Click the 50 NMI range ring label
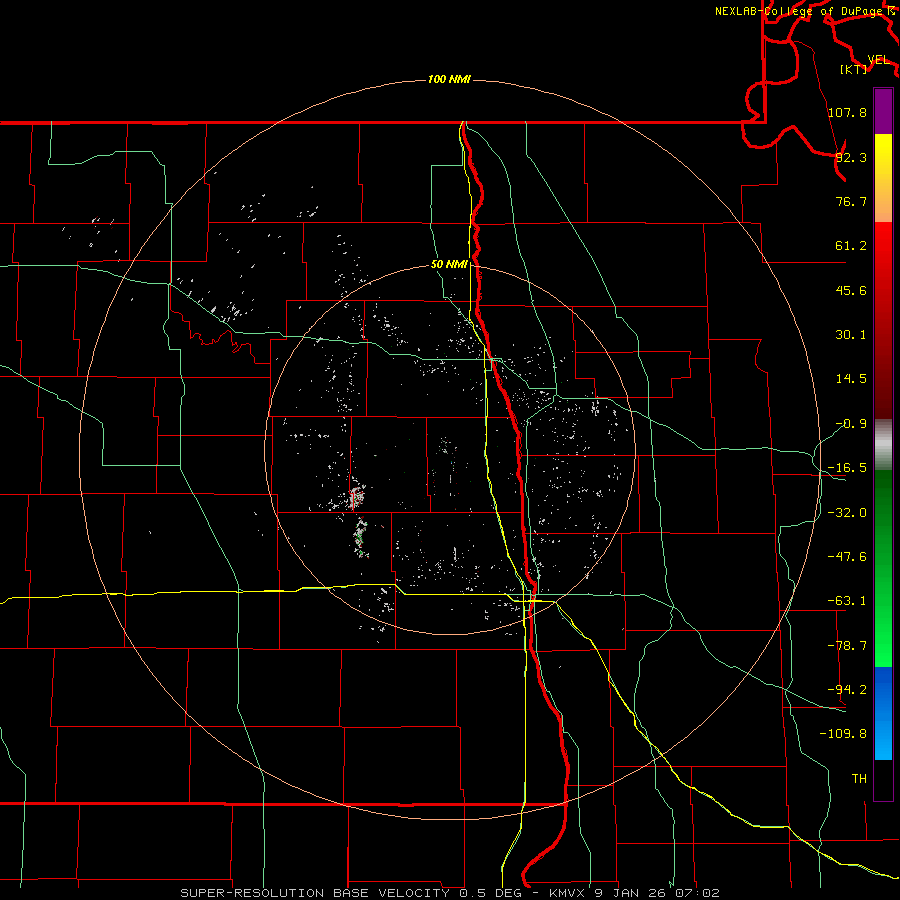900x900 pixels. point(449,265)
